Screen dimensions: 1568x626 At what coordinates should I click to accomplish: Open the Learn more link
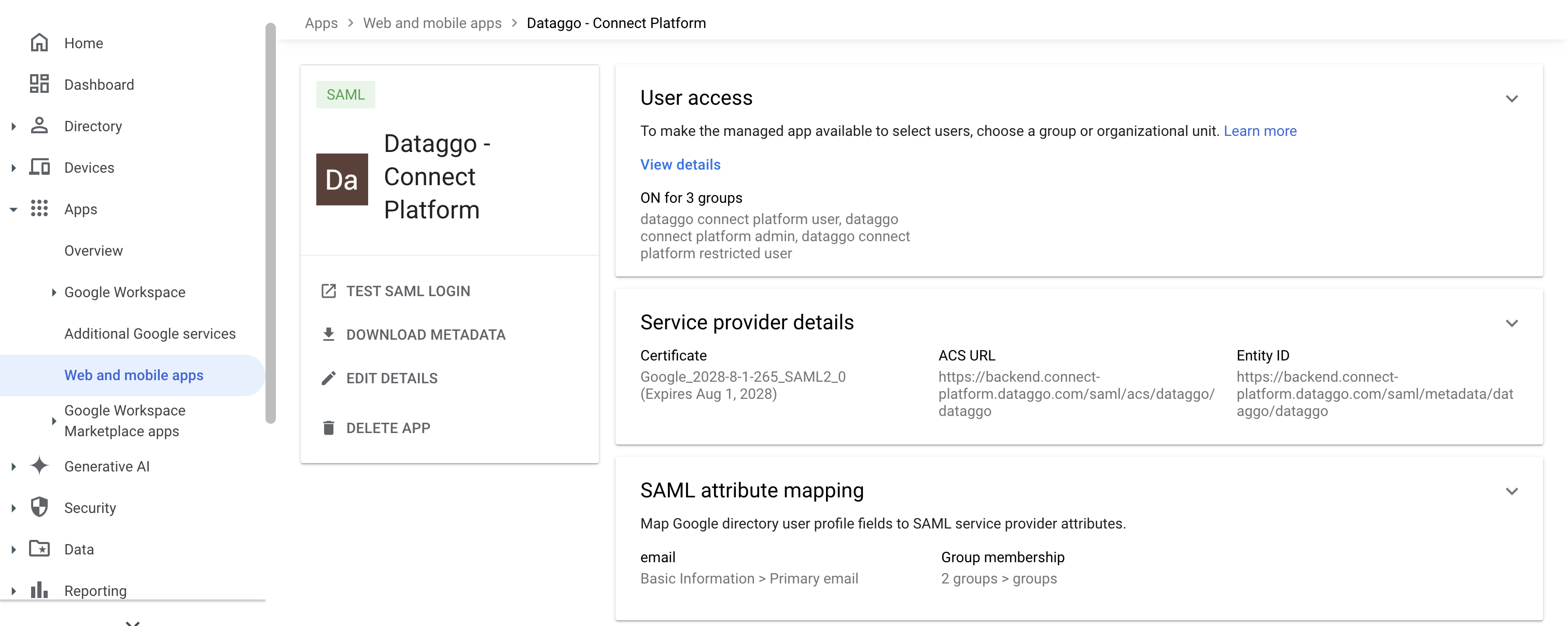[x=1260, y=131]
